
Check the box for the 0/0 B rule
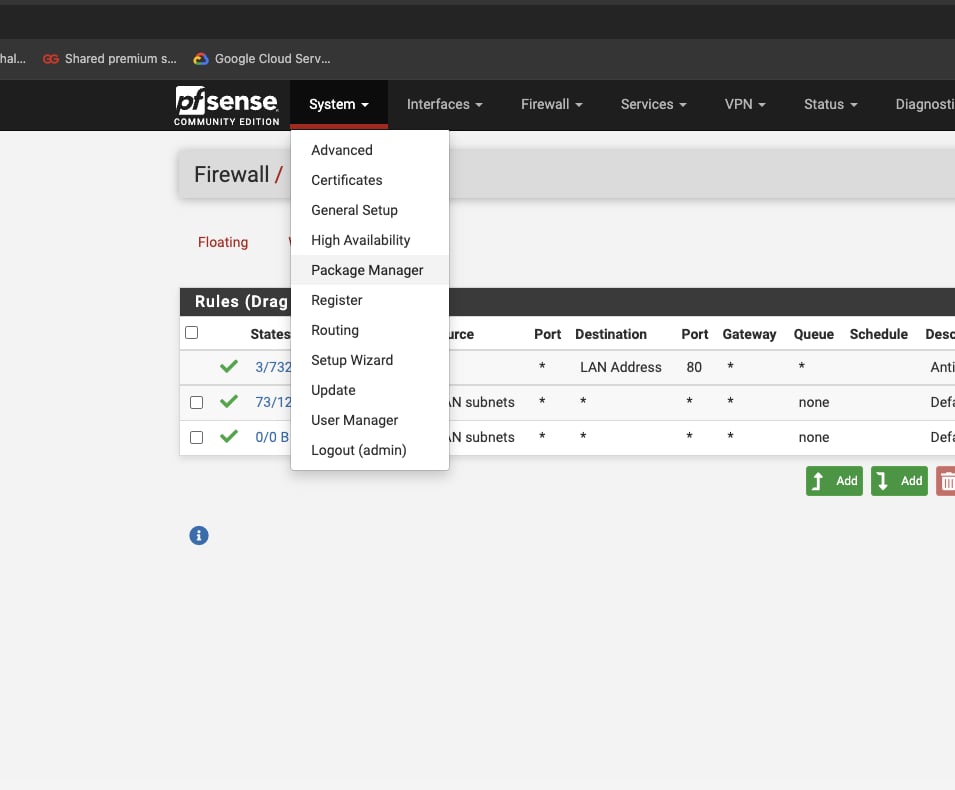[196, 437]
